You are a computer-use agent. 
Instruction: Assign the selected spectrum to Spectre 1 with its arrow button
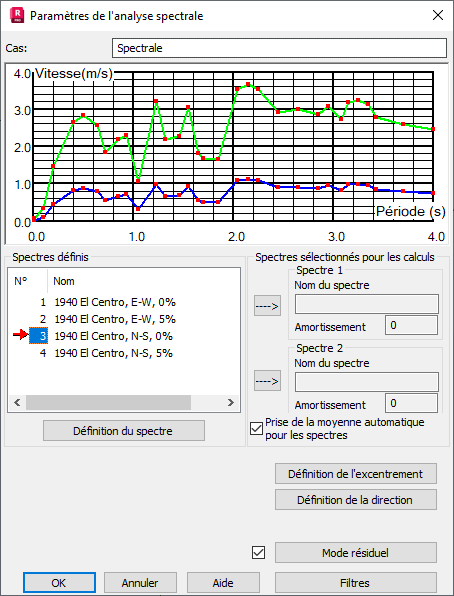point(267,306)
